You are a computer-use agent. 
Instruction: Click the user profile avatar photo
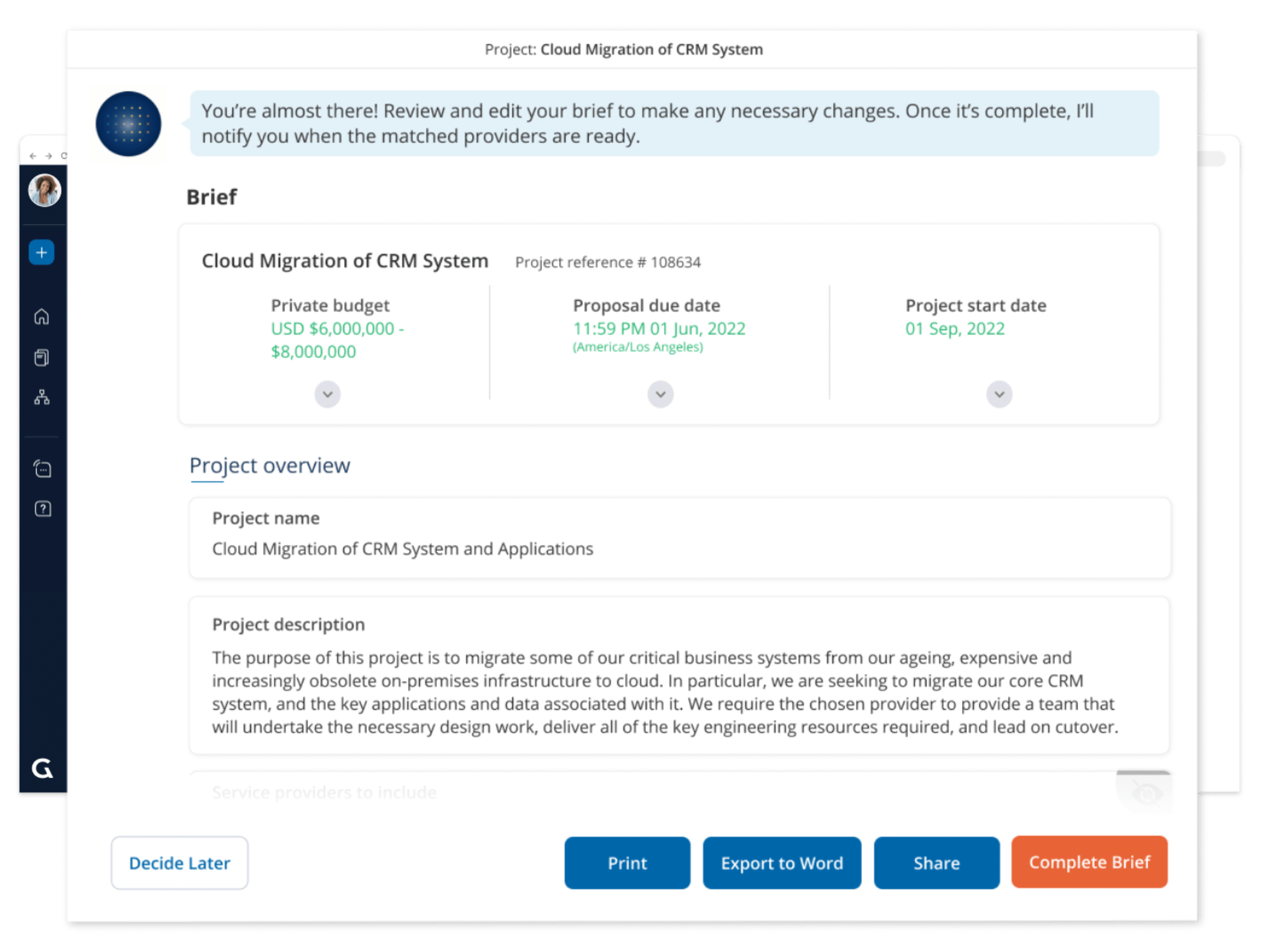[44, 190]
